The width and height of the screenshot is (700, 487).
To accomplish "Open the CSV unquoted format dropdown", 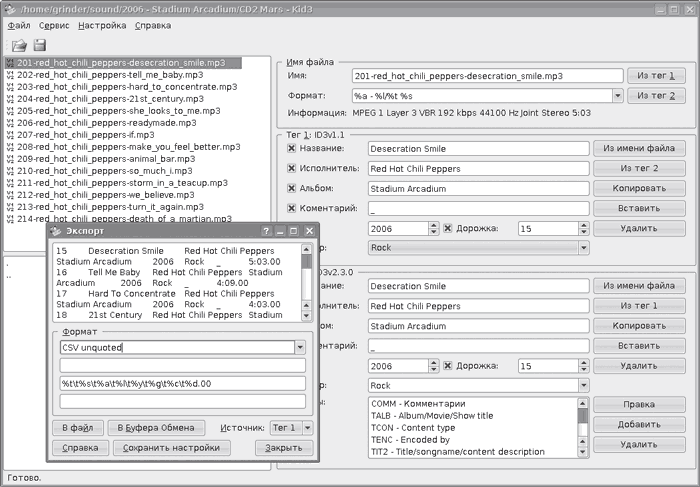I will coord(300,347).
